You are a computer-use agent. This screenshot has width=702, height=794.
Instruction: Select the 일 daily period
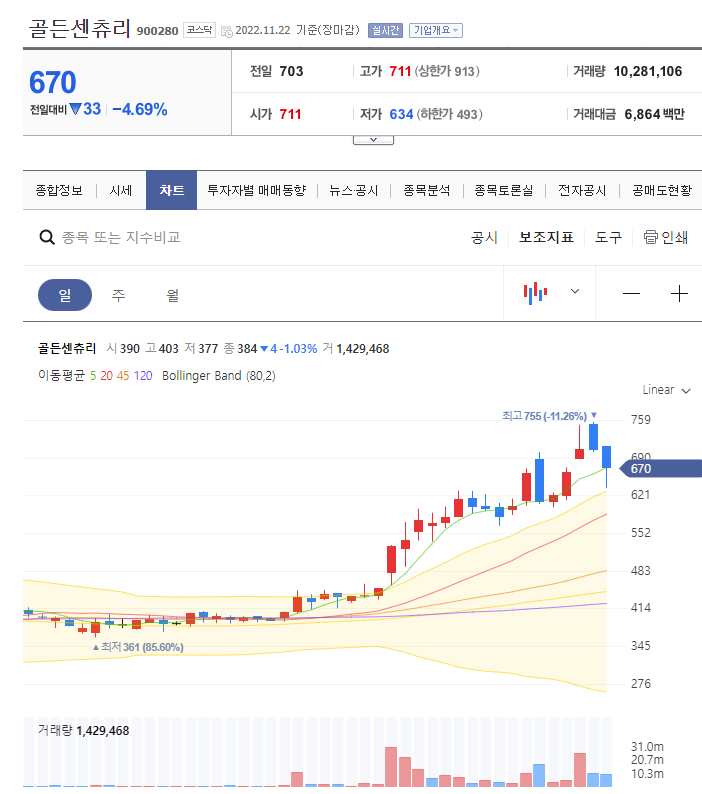point(65,295)
